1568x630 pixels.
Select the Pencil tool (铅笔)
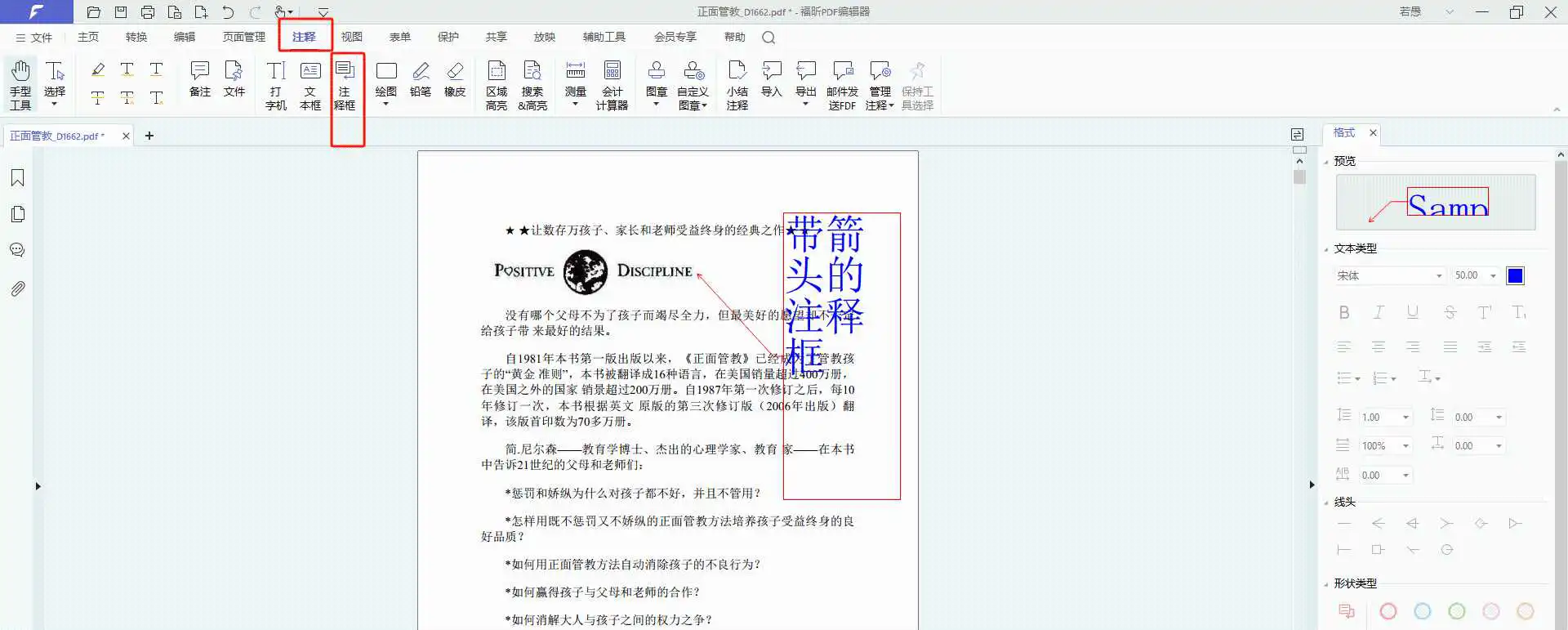(421, 80)
